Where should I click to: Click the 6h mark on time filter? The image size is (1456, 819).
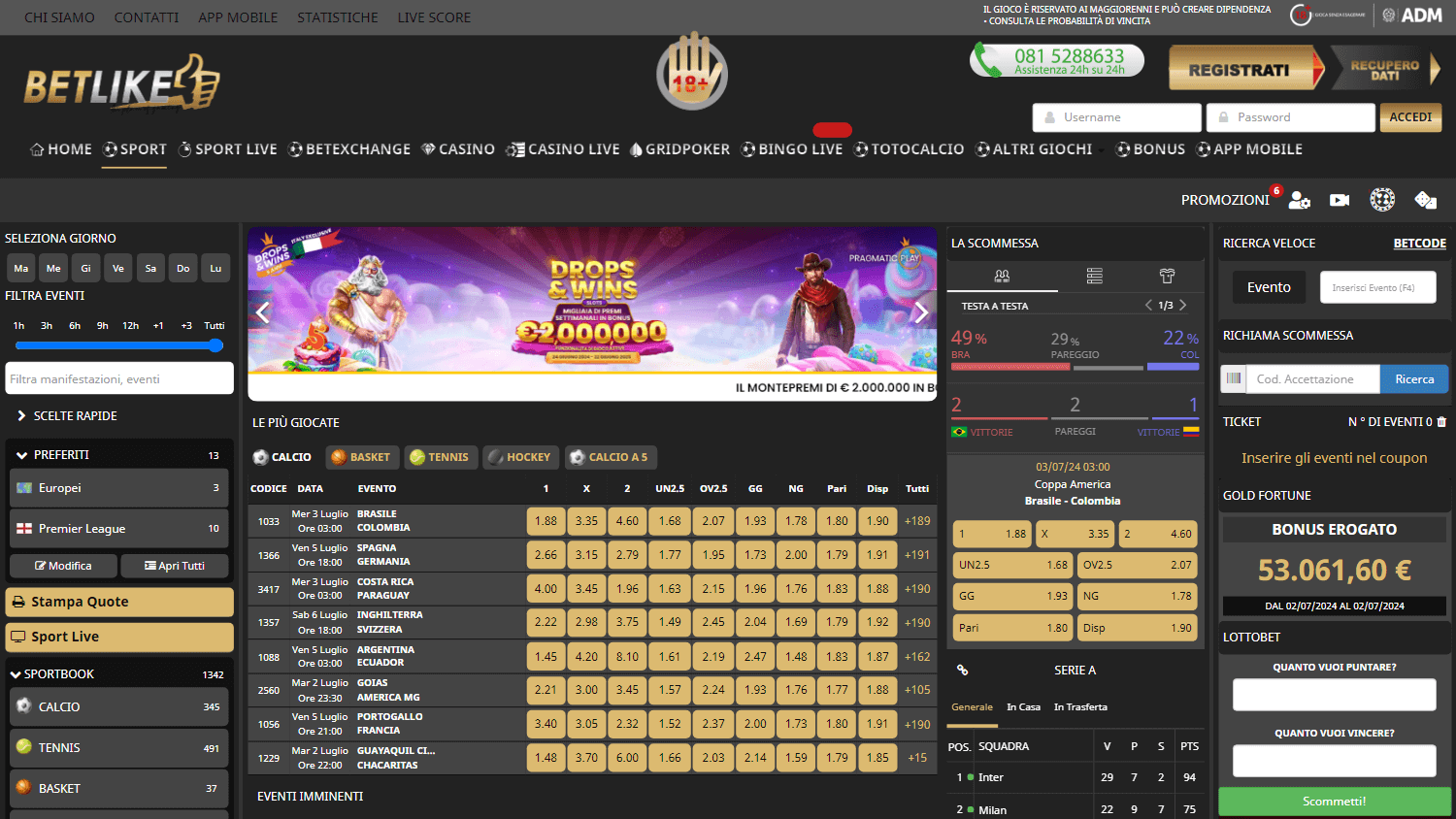75,326
